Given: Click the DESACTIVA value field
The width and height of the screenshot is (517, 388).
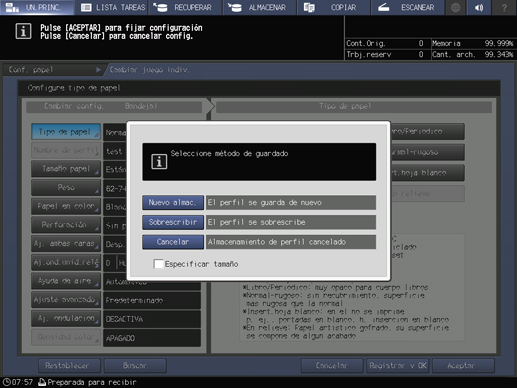Looking at the screenshot, I should tap(152, 319).
